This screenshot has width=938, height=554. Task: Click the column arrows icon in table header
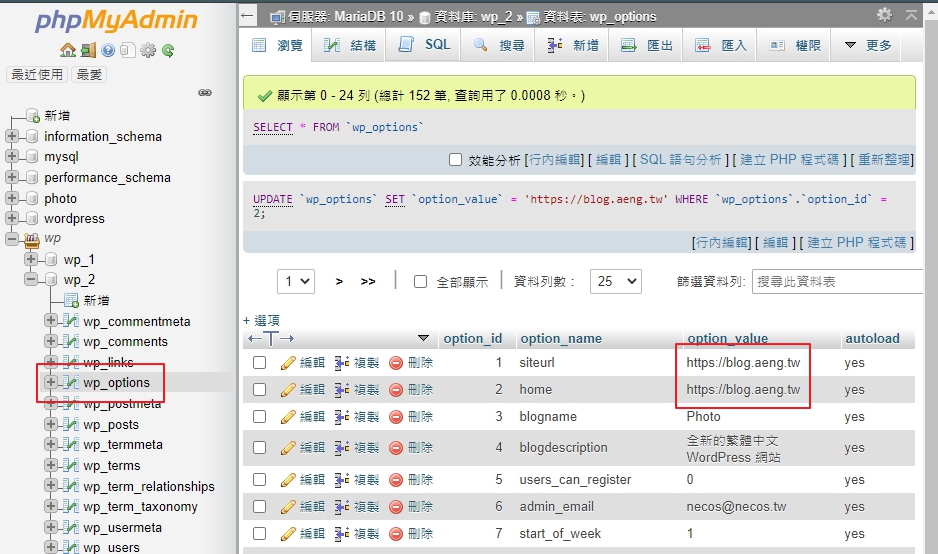[270, 339]
